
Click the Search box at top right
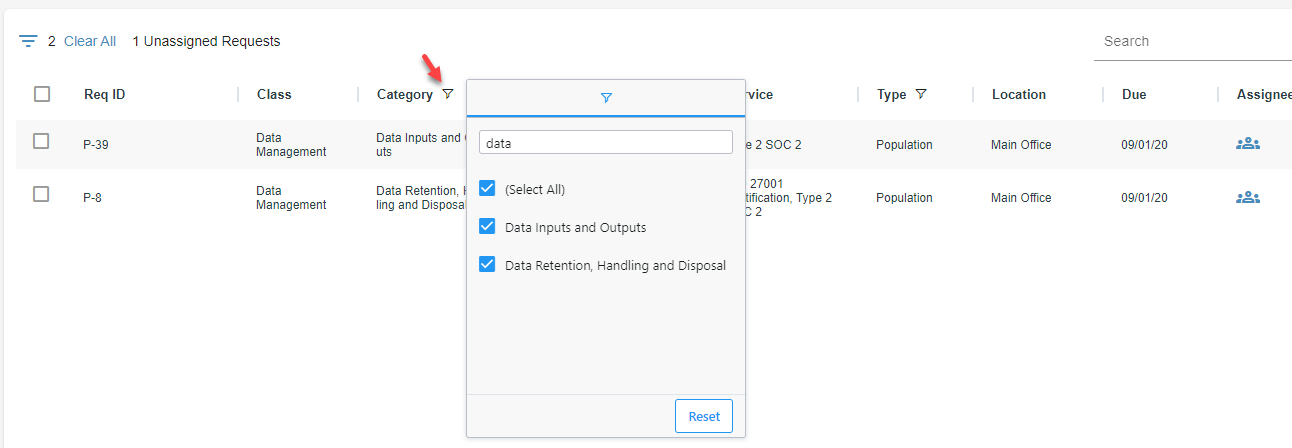[x=1190, y=41]
